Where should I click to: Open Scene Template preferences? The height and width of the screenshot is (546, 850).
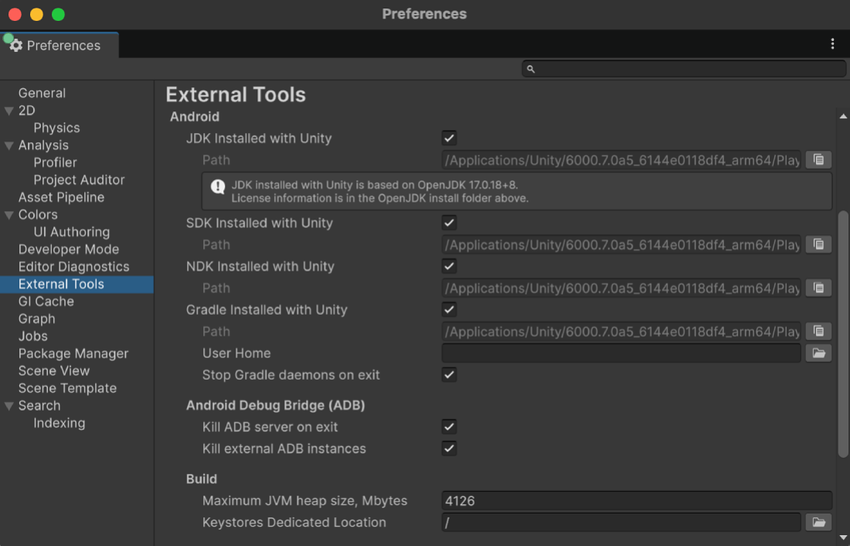67,388
